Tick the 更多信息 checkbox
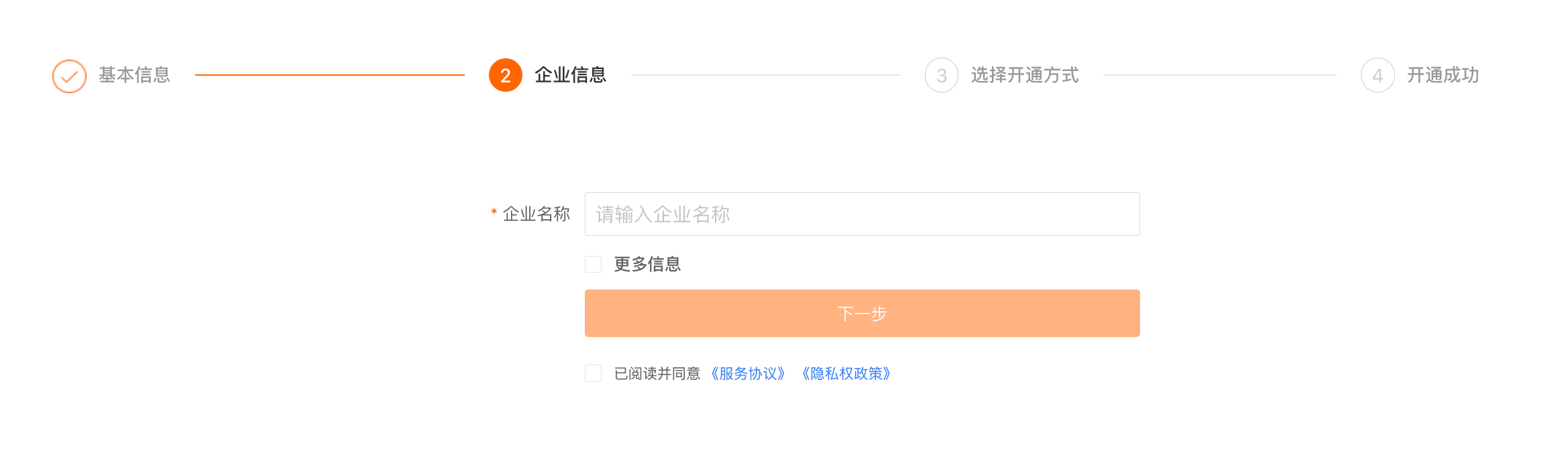The width and height of the screenshot is (1568, 461). pos(593,264)
